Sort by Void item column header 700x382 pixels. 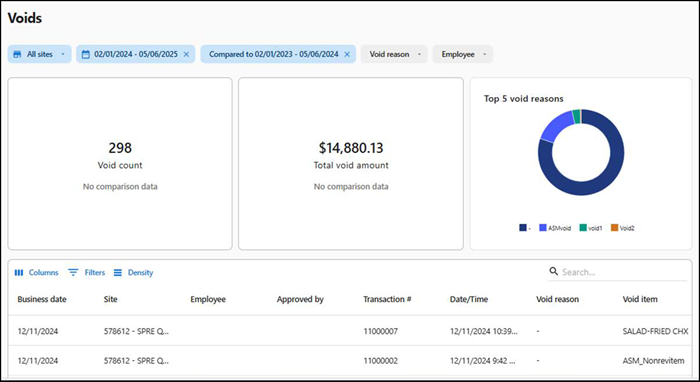pyautogui.click(x=640, y=299)
